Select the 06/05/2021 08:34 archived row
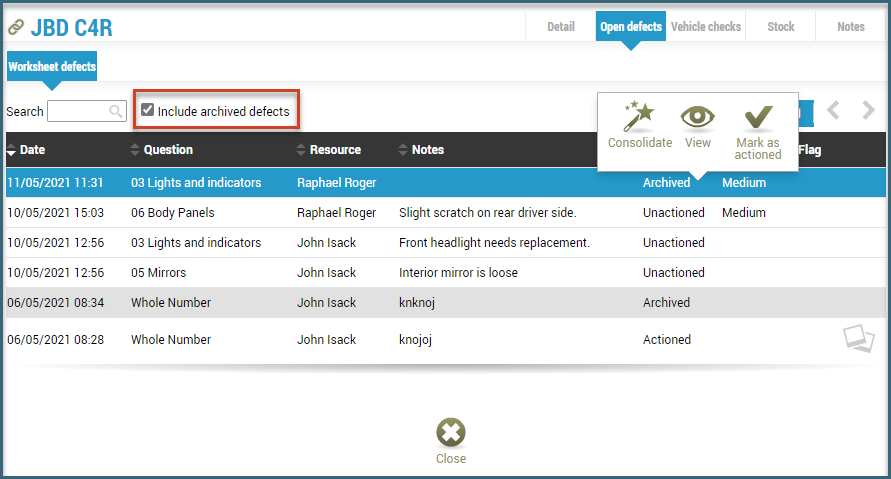This screenshot has width=891, height=479. [x=446, y=302]
